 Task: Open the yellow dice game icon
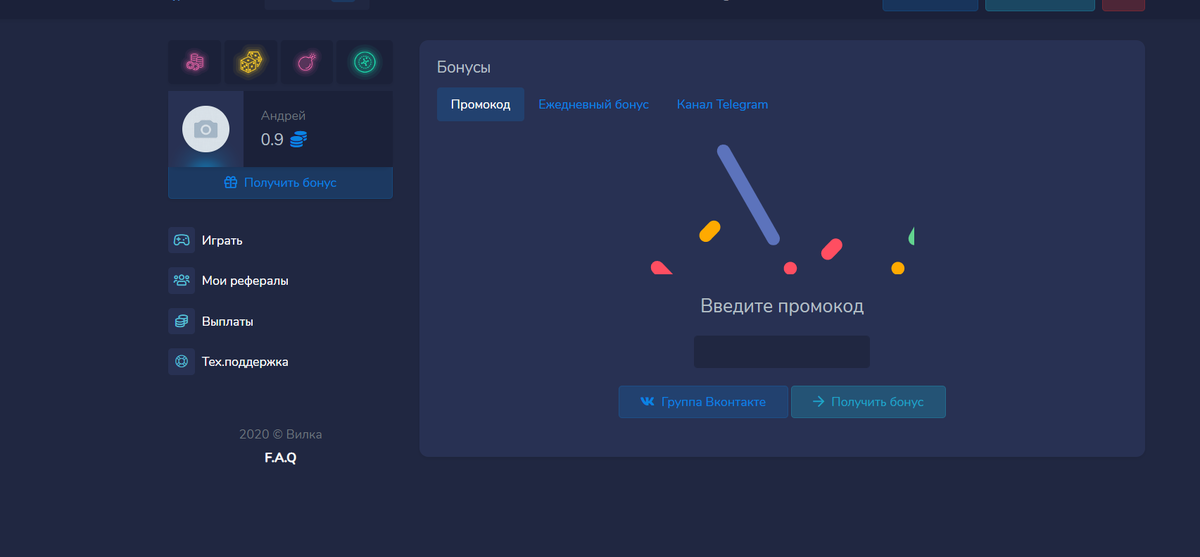(x=251, y=63)
